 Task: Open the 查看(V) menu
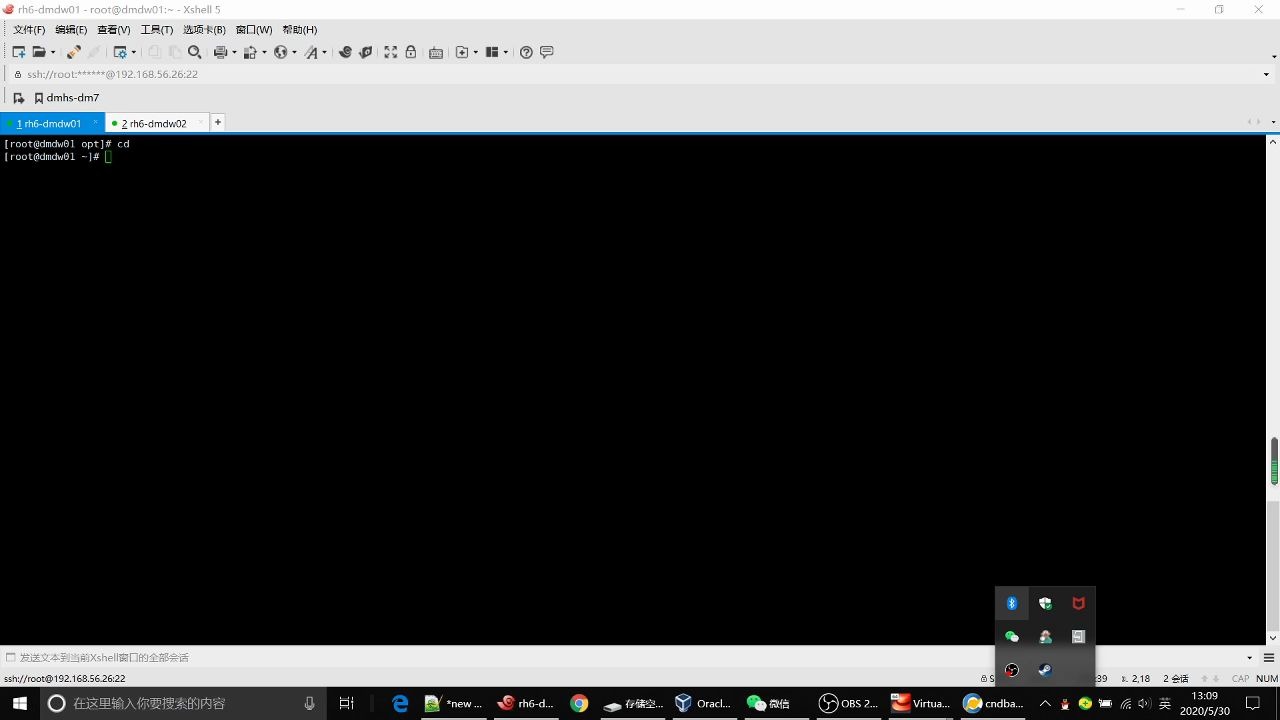tap(113, 30)
